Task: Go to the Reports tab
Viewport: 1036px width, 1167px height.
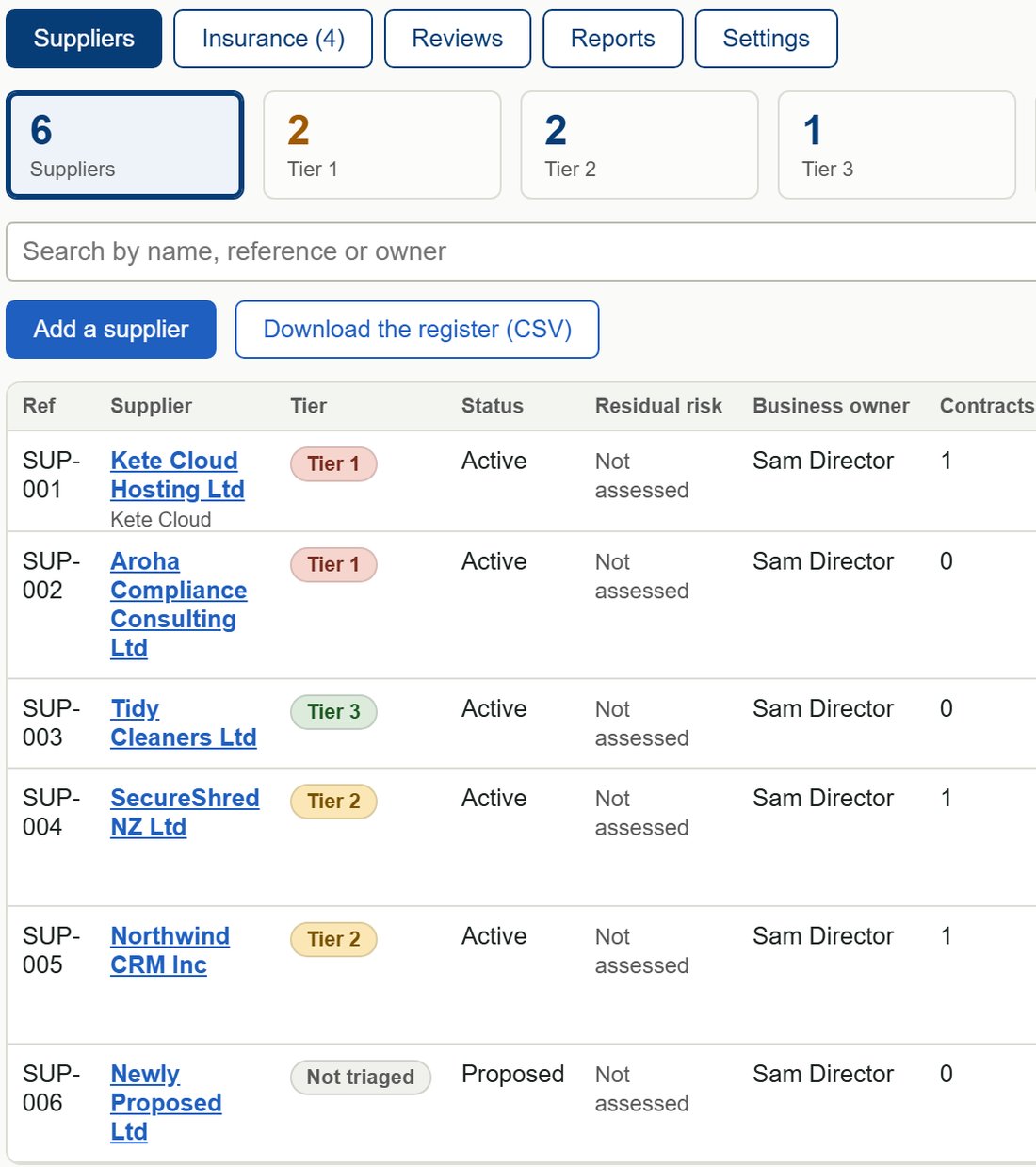Action: point(613,39)
